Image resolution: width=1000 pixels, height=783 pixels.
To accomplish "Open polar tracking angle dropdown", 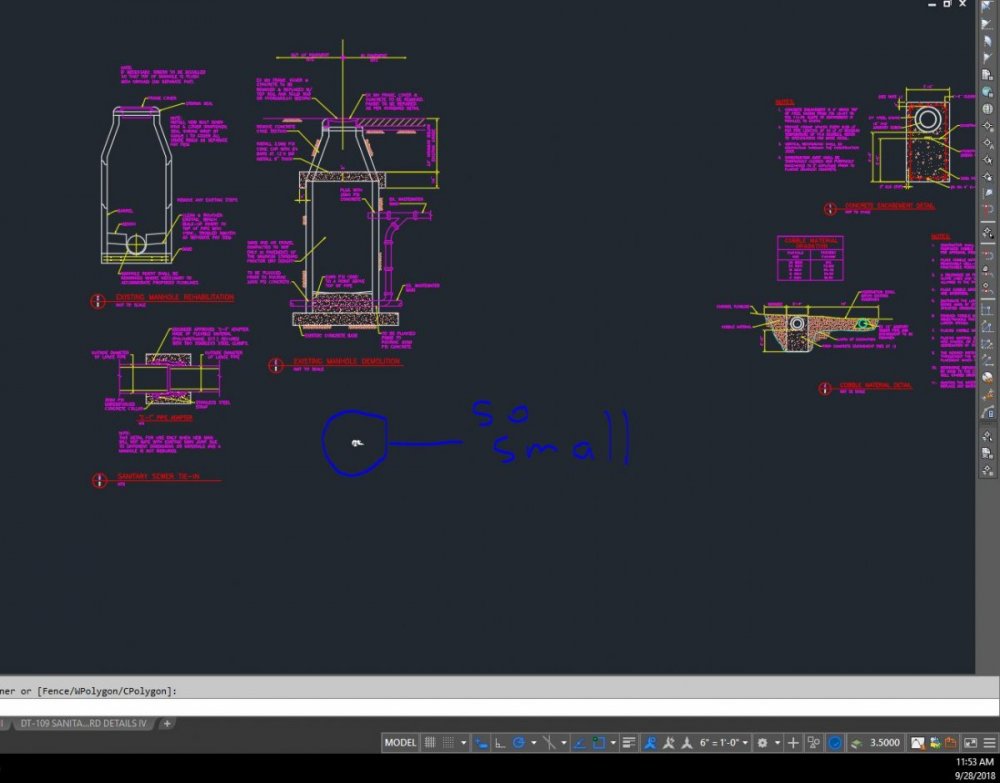I will (534, 743).
